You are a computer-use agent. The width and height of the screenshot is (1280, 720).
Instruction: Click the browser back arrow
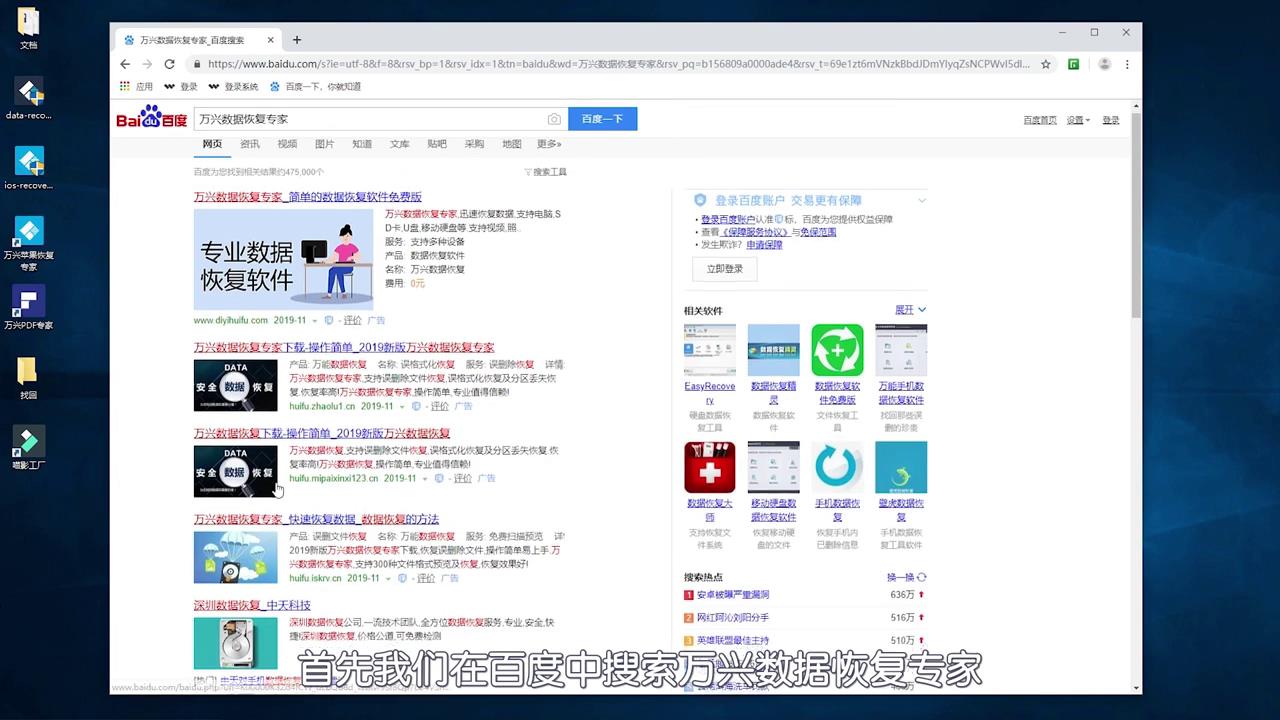[x=124, y=63]
